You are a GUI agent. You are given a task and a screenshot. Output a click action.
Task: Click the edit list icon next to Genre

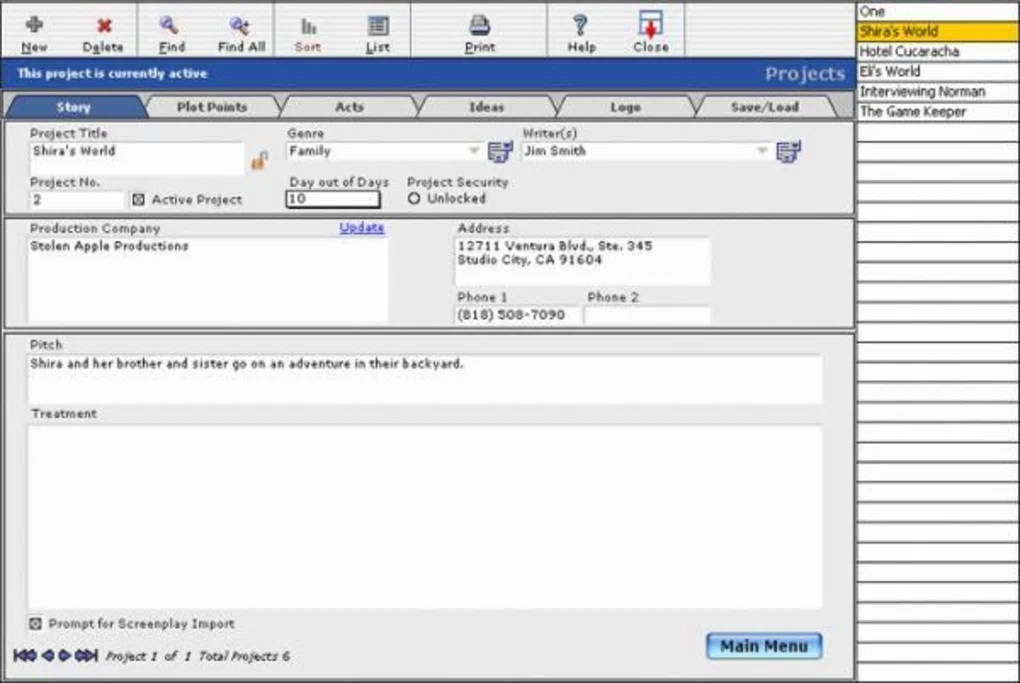click(500, 152)
